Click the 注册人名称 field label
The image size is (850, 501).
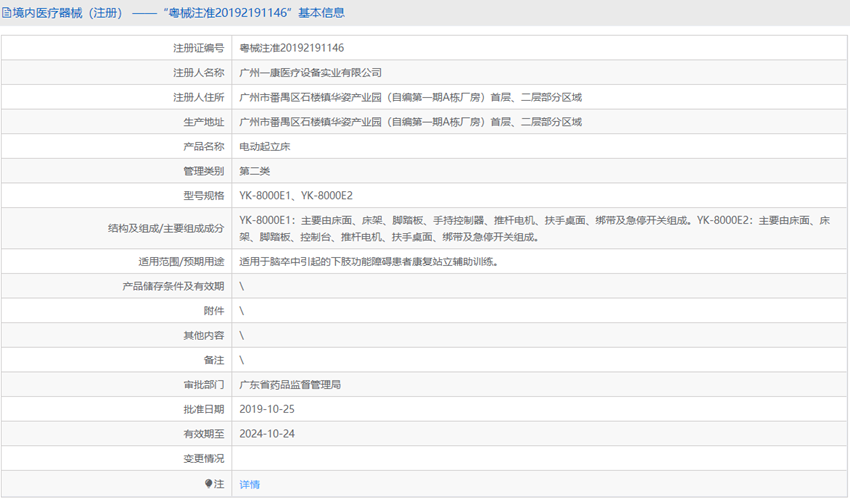click(198, 73)
